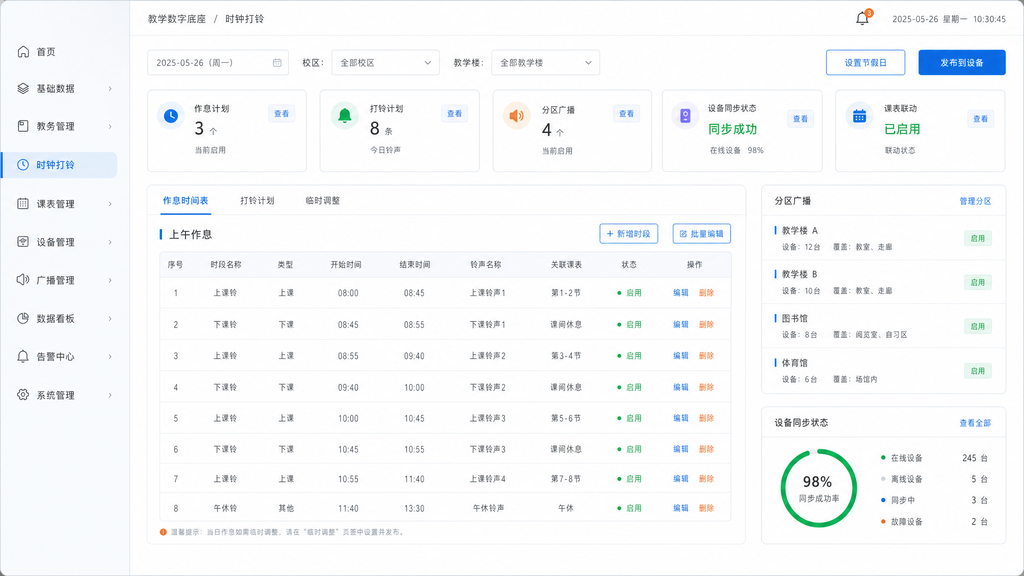The width and height of the screenshot is (1024, 576).
Task: Click 查看 on the 作息计划 card
Action: (x=281, y=114)
